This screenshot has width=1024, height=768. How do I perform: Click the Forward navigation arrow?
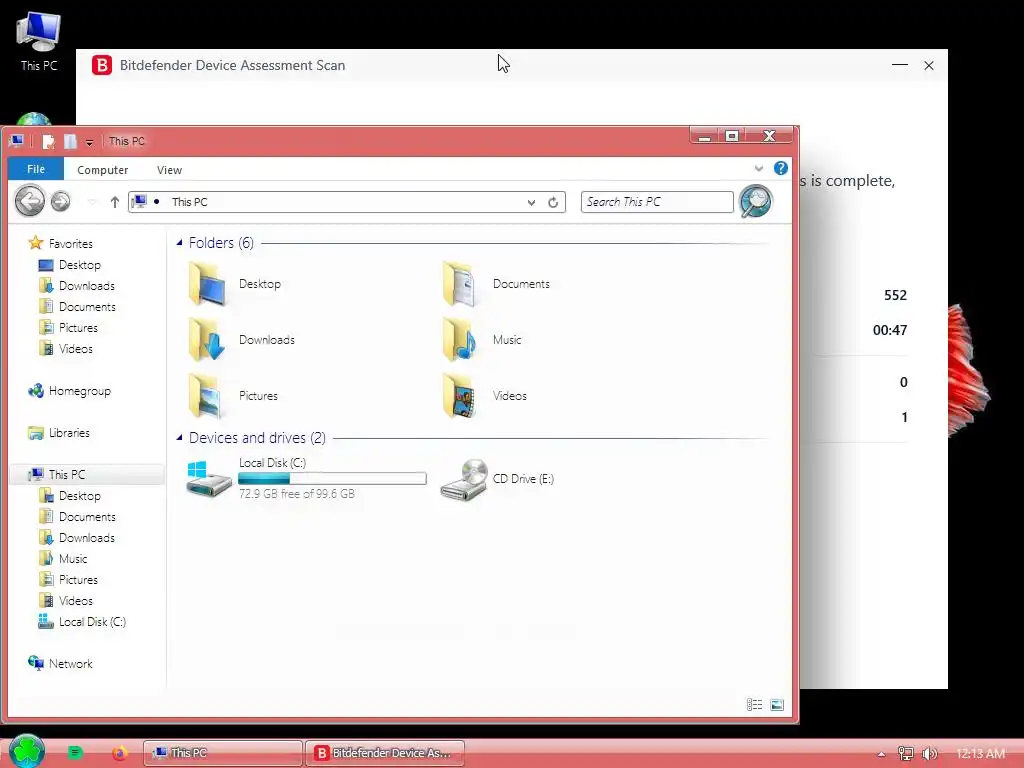(61, 201)
